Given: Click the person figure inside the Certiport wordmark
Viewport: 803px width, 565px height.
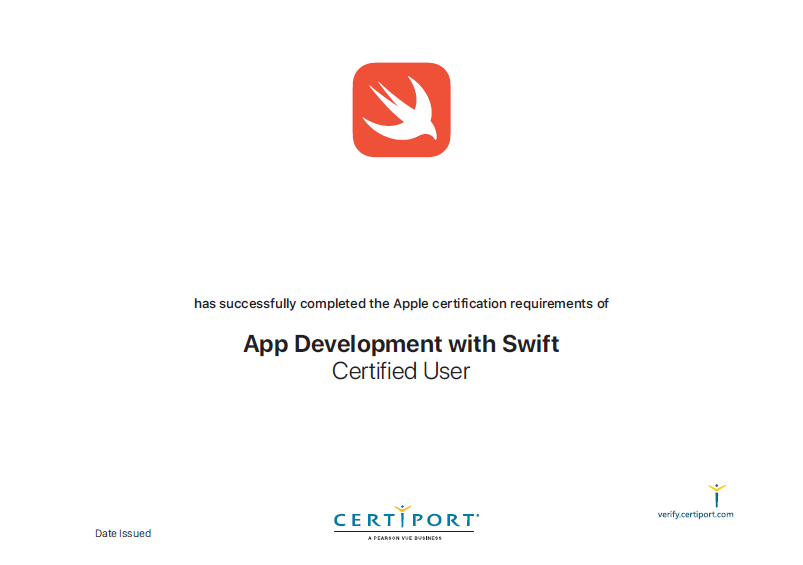Looking at the screenshot, I should (x=403, y=517).
